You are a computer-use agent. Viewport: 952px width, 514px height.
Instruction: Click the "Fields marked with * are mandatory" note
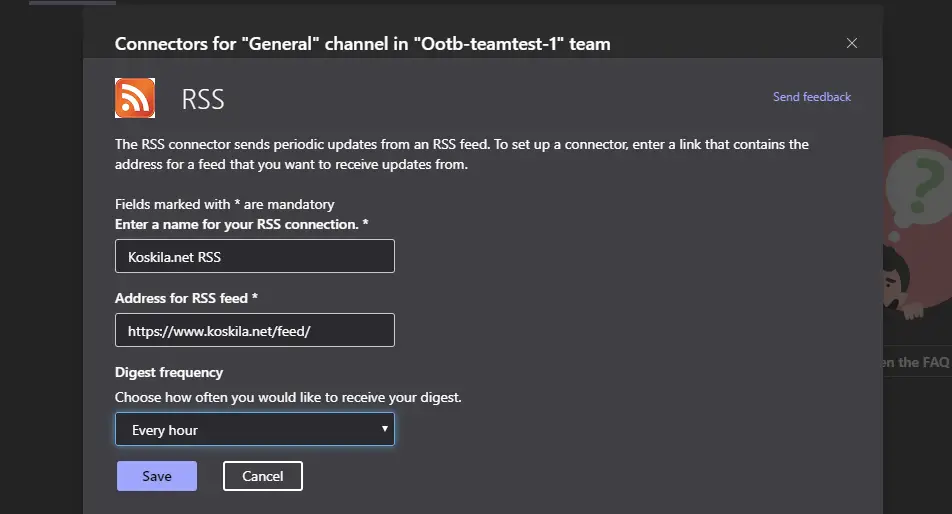click(x=224, y=204)
